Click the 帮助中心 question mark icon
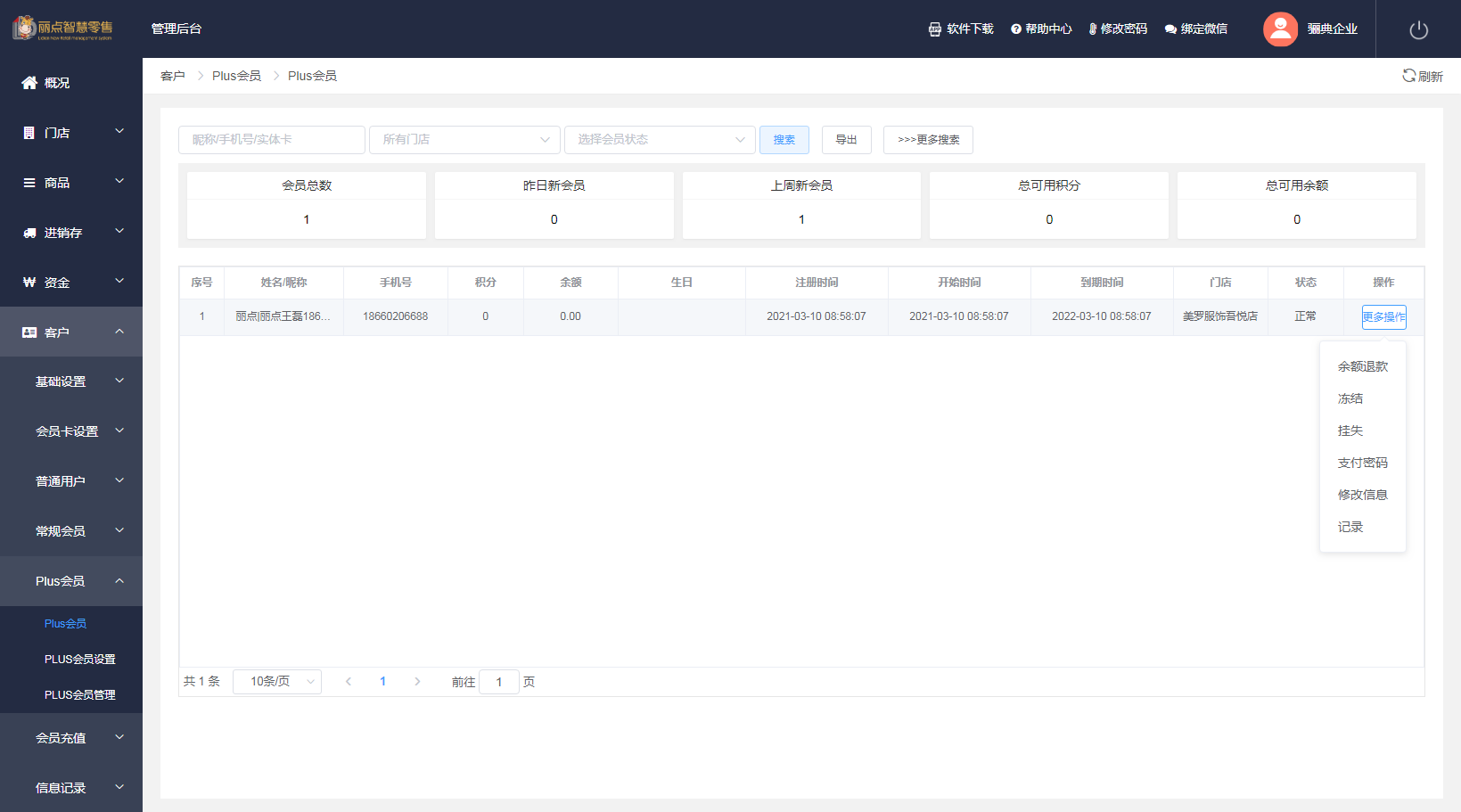The image size is (1461, 812). coord(1015,29)
